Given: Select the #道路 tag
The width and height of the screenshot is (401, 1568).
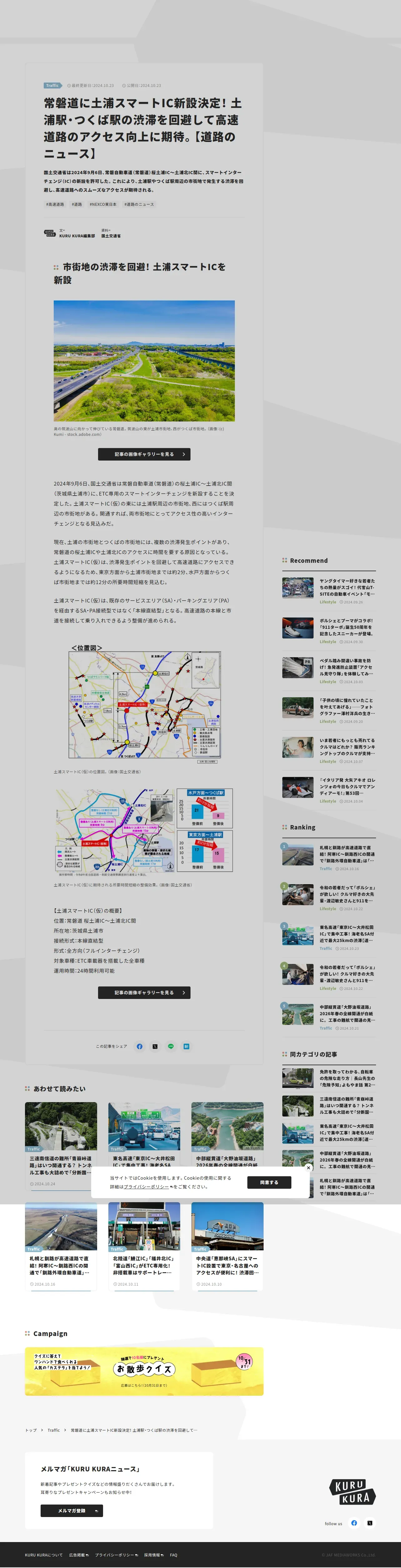Looking at the screenshot, I should pos(77,204).
